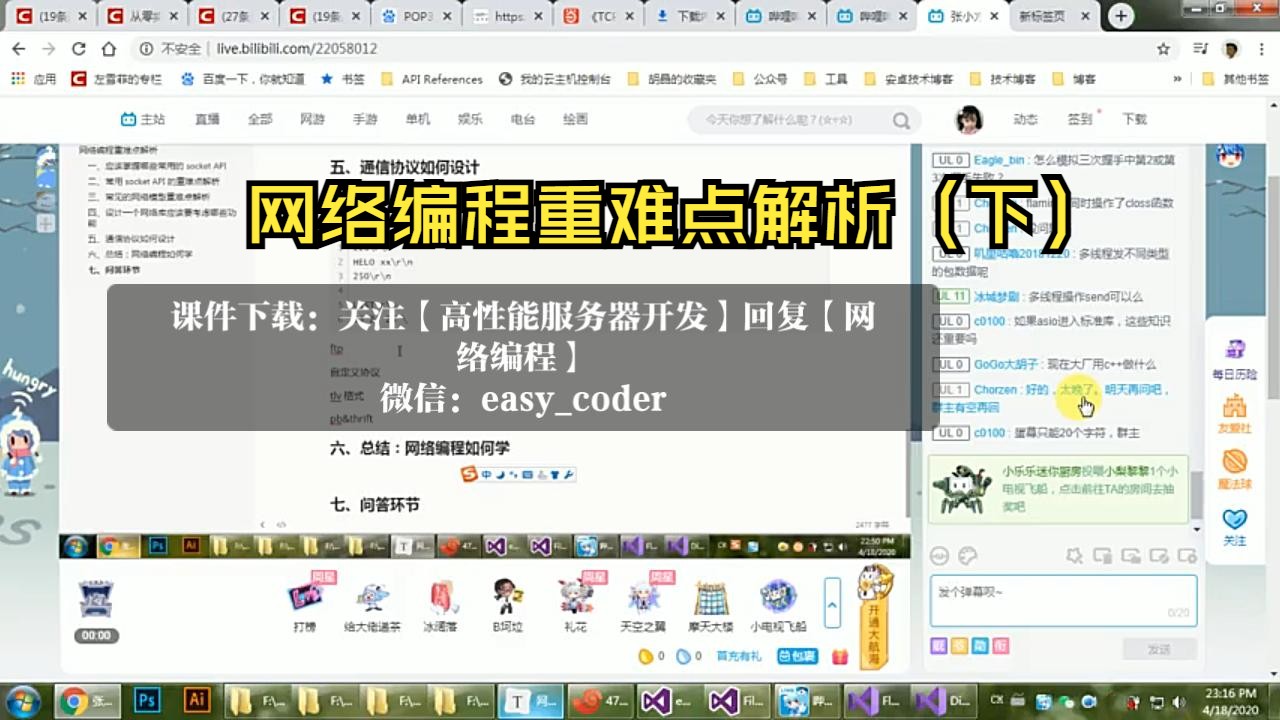Launch Photoshop from the taskbar

pos(147,701)
